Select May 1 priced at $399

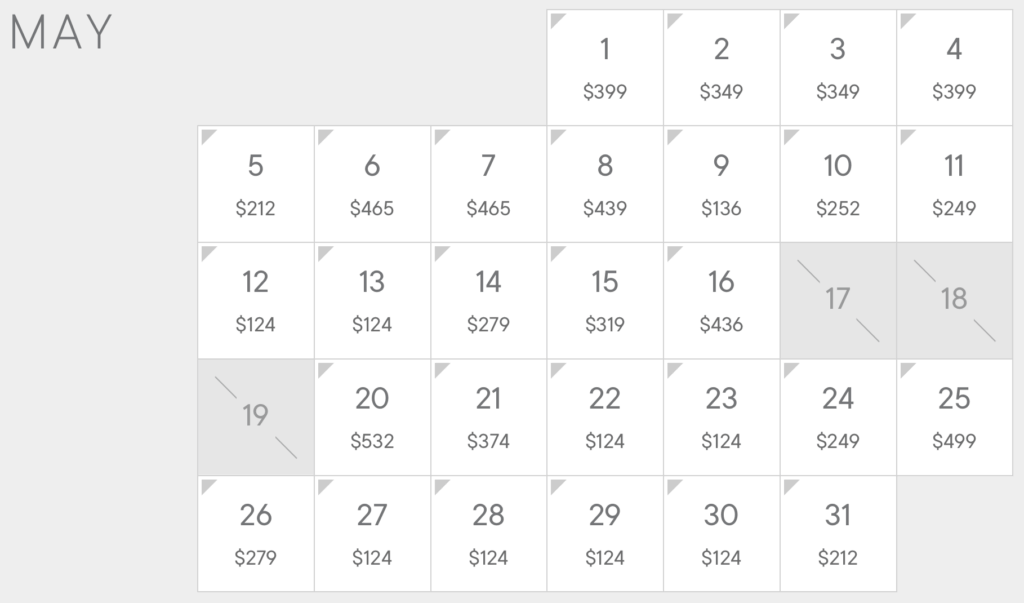605,67
